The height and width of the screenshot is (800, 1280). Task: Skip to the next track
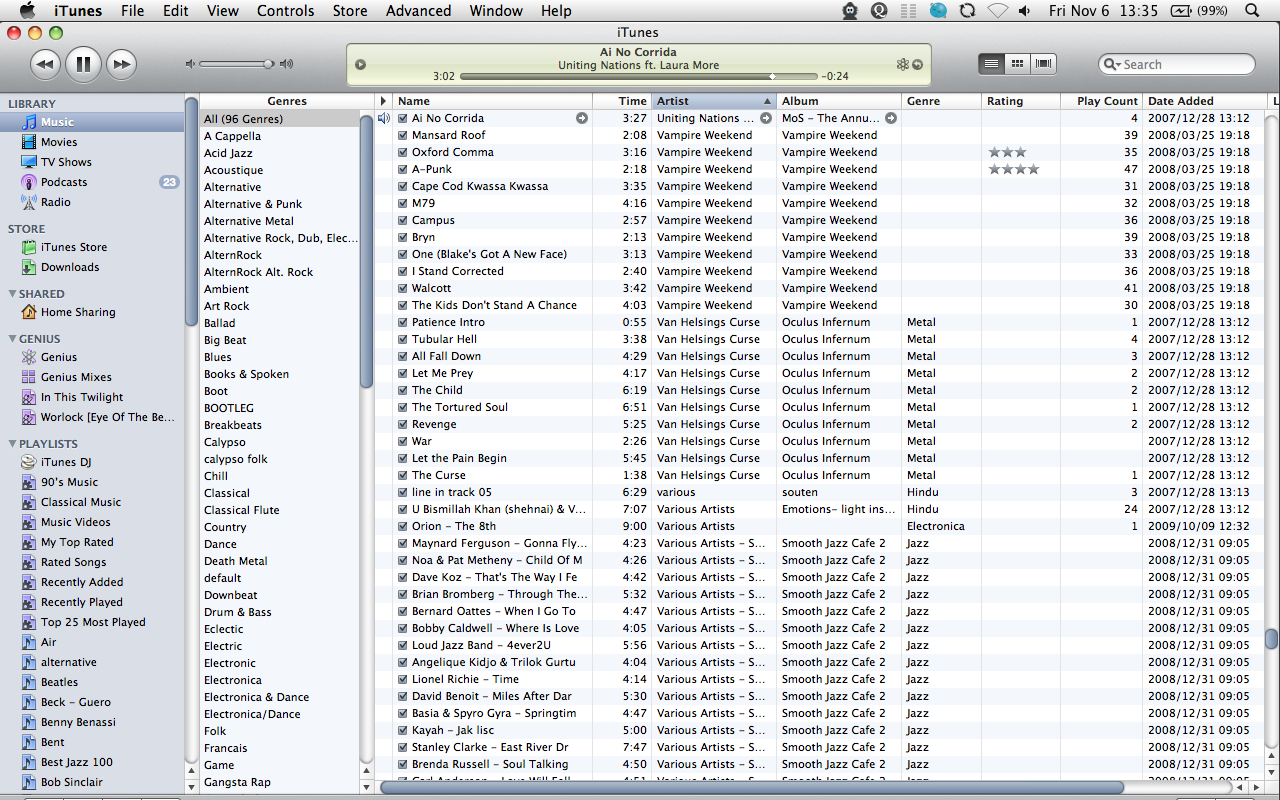121,65
